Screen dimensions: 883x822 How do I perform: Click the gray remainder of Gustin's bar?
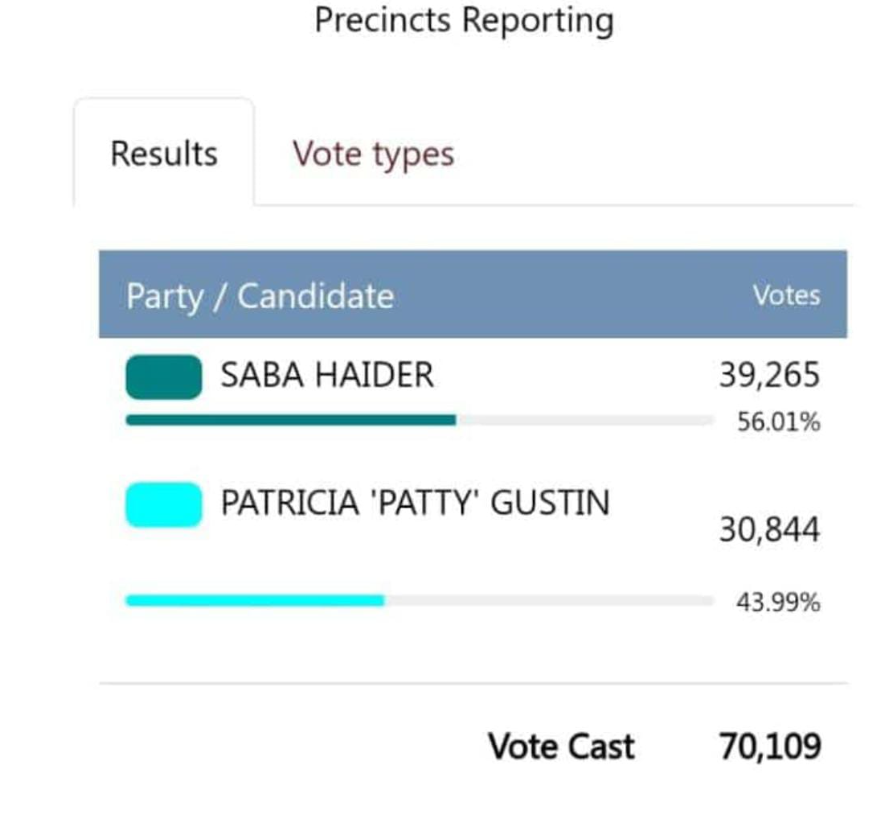tap(548, 600)
